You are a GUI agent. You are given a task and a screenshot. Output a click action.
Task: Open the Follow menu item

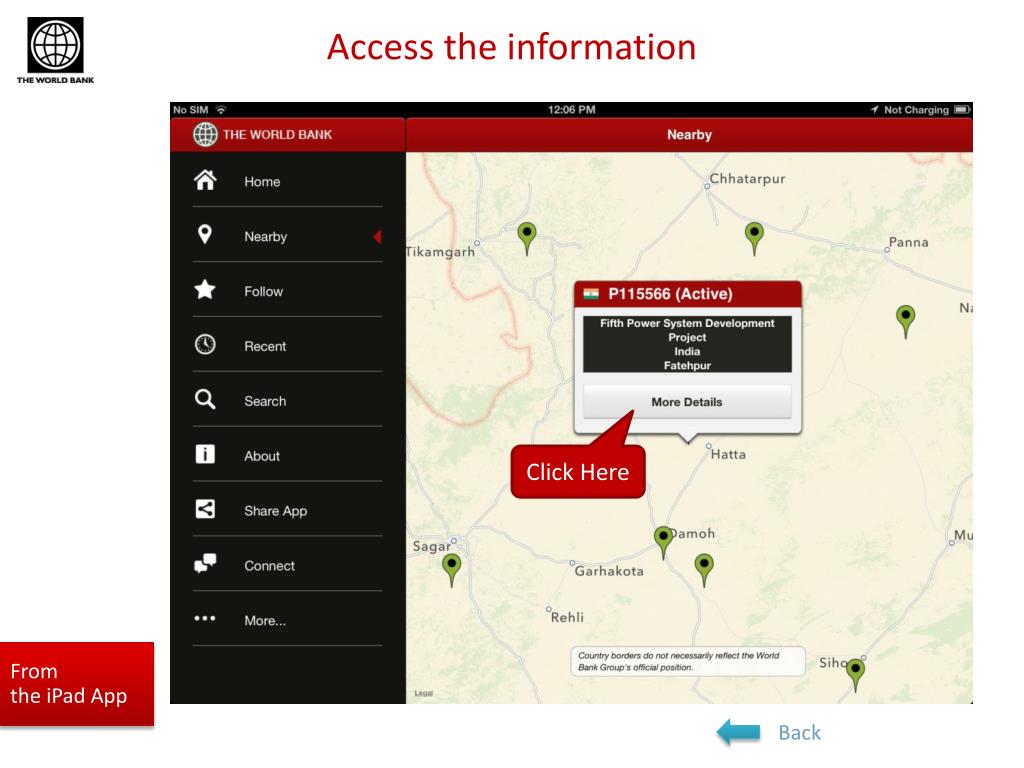[287, 291]
